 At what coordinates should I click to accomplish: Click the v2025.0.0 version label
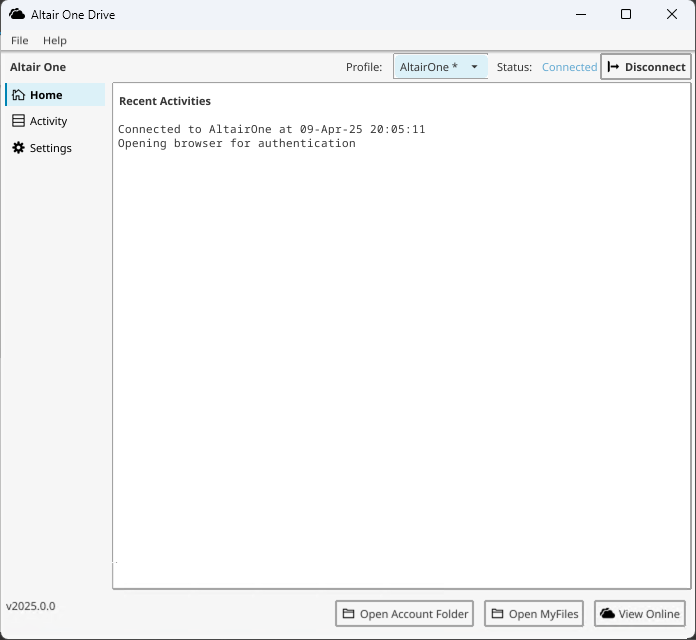click(31, 606)
